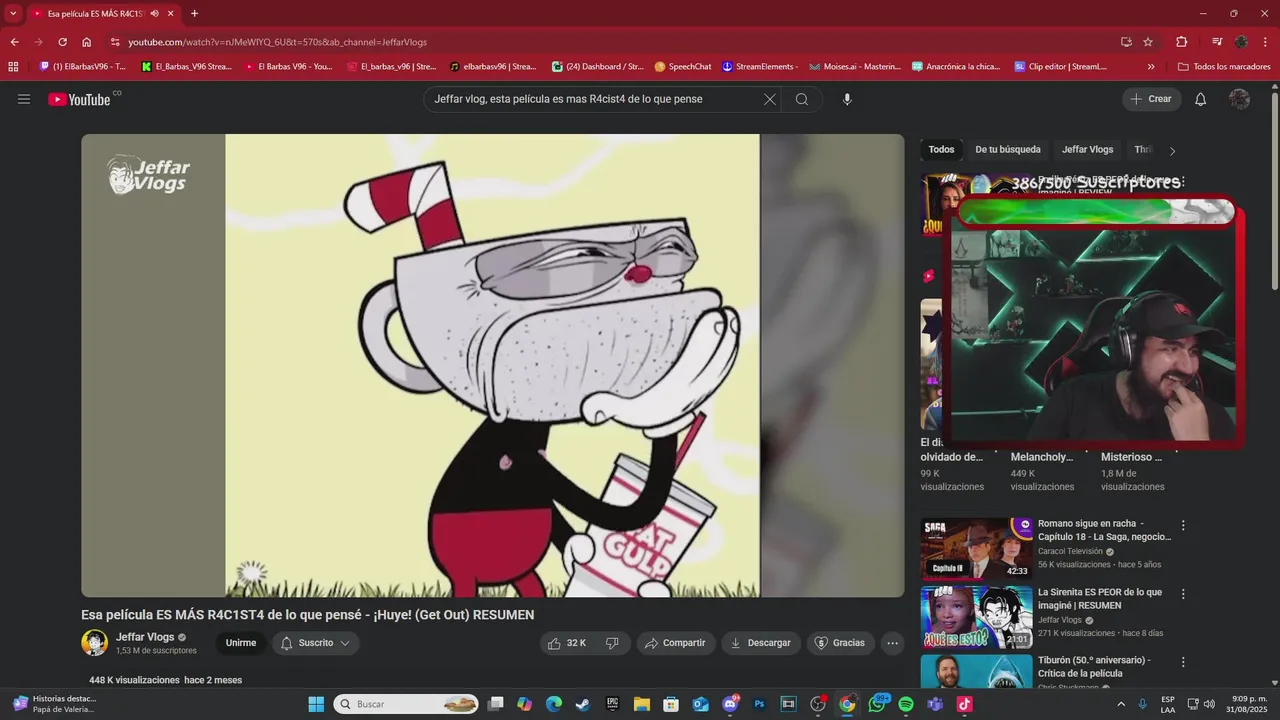Open Romano sigue en racha video thumbnail
This screenshot has width=1280, height=720.
[977, 548]
